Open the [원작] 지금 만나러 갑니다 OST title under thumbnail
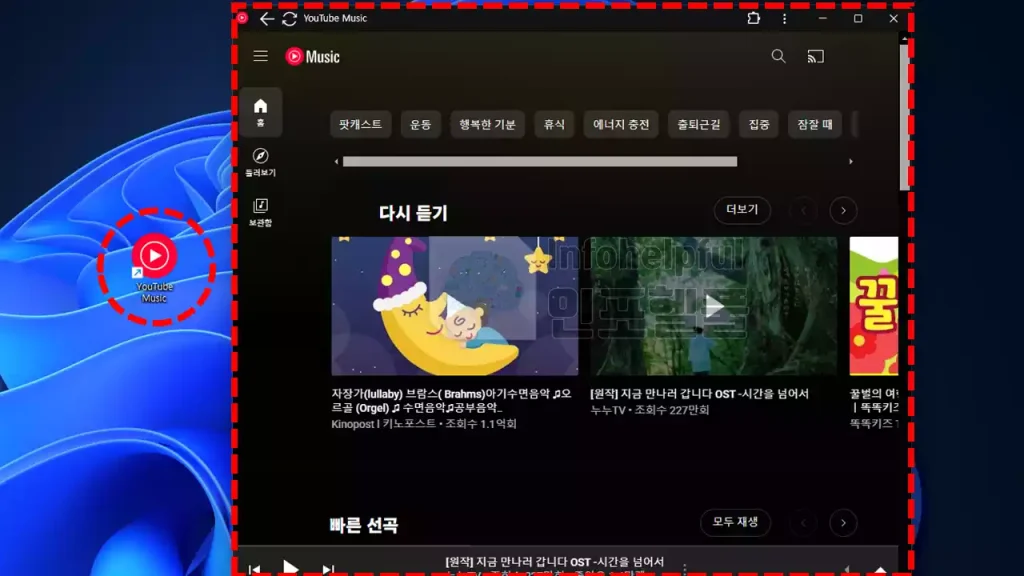 (699, 394)
